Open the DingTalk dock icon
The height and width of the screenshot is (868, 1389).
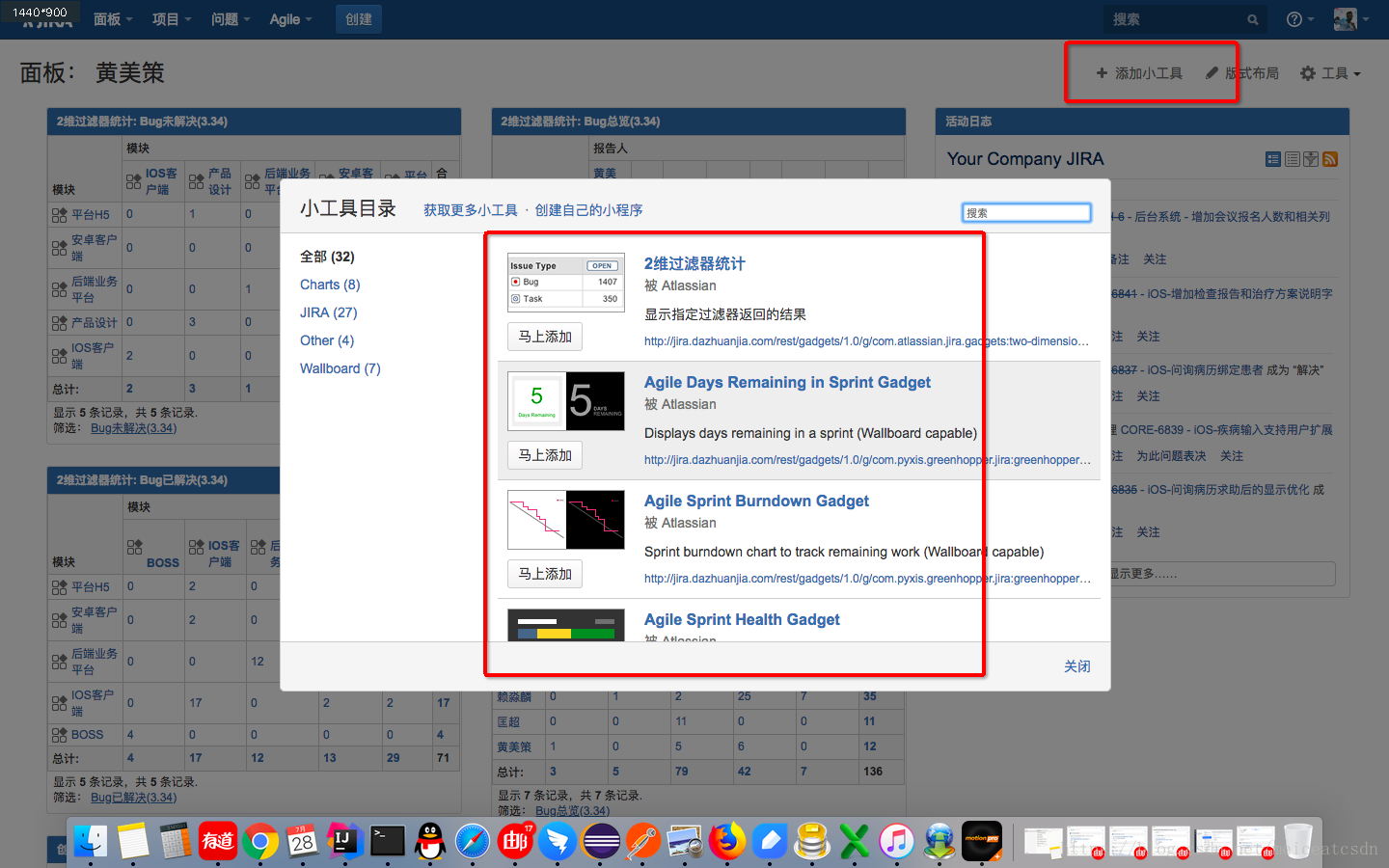coord(558,842)
